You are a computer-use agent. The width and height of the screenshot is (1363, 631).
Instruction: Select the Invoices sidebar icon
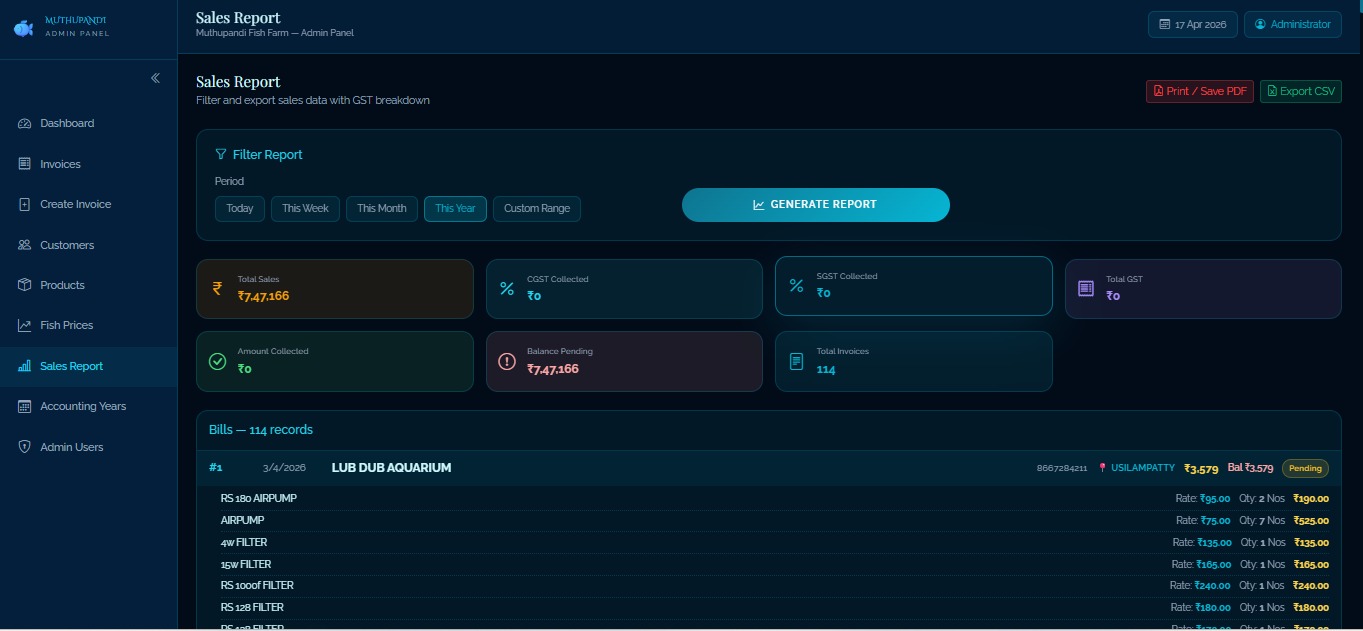coord(25,163)
